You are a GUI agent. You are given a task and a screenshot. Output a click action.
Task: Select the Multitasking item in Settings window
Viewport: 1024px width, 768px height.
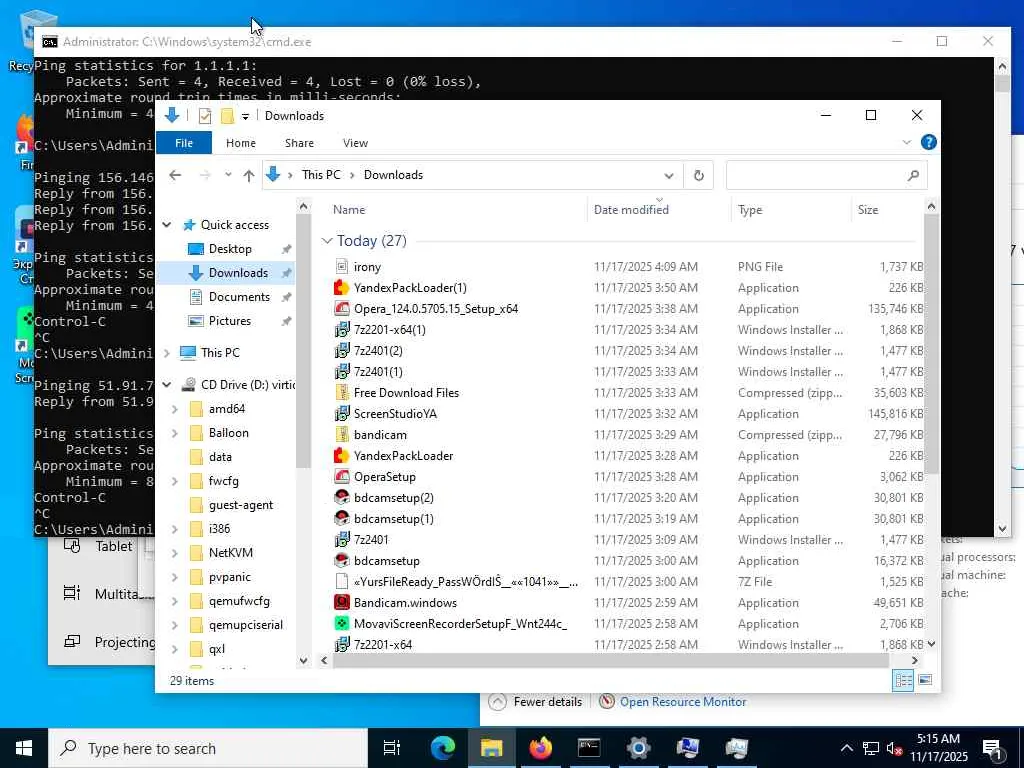(104, 594)
